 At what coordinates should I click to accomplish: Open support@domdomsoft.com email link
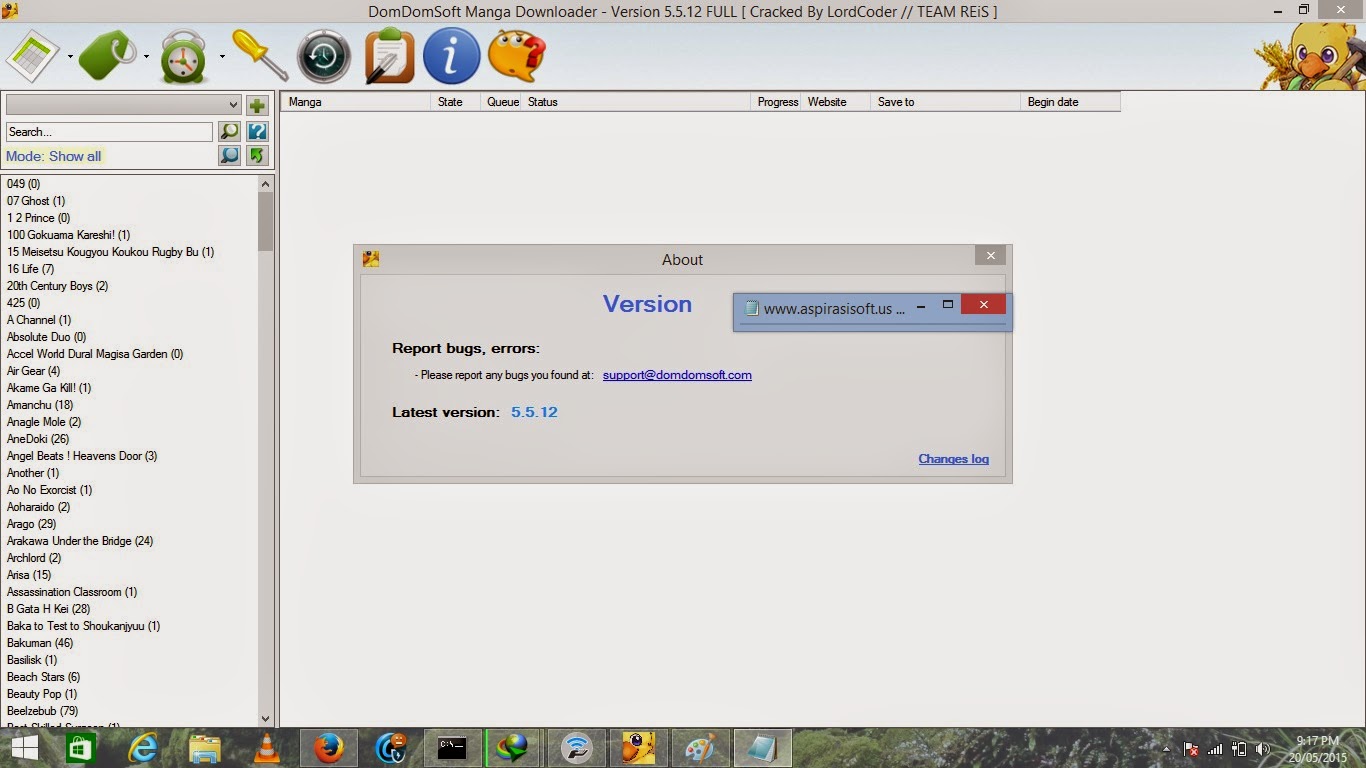pos(677,375)
